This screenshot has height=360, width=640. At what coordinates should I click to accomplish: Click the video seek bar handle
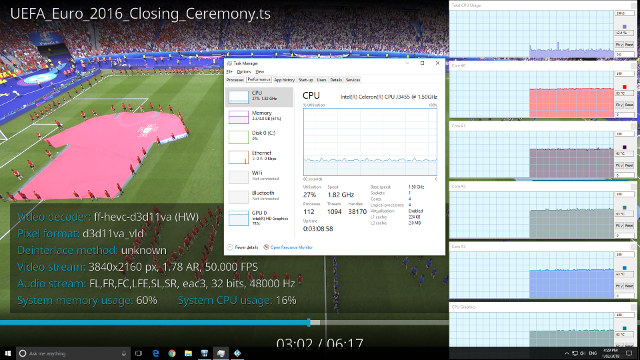309,322
